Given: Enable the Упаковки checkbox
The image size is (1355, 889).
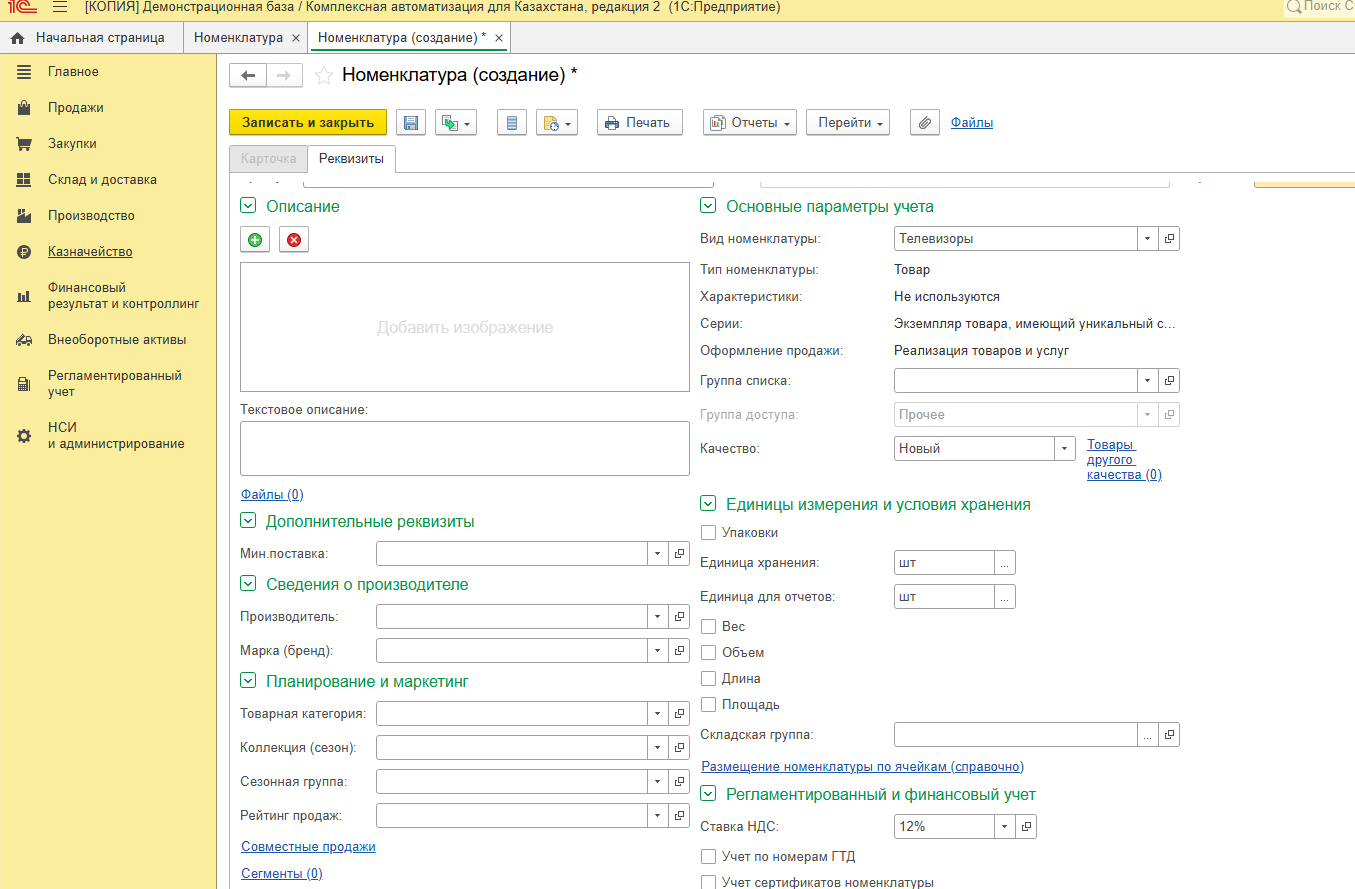Looking at the screenshot, I should point(709,533).
